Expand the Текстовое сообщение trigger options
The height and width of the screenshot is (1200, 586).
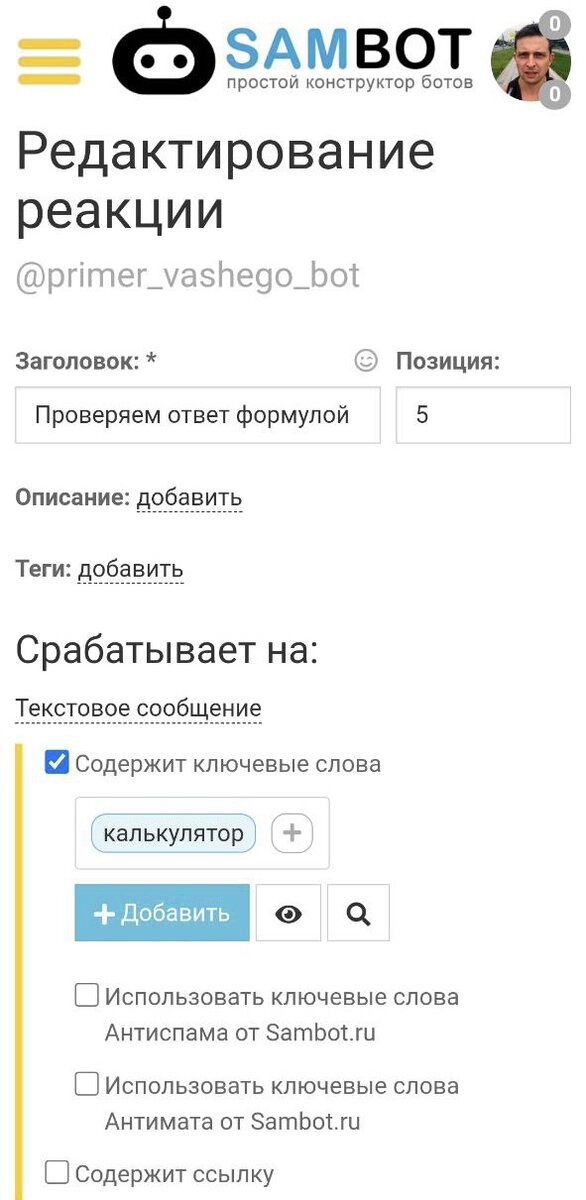(137, 706)
